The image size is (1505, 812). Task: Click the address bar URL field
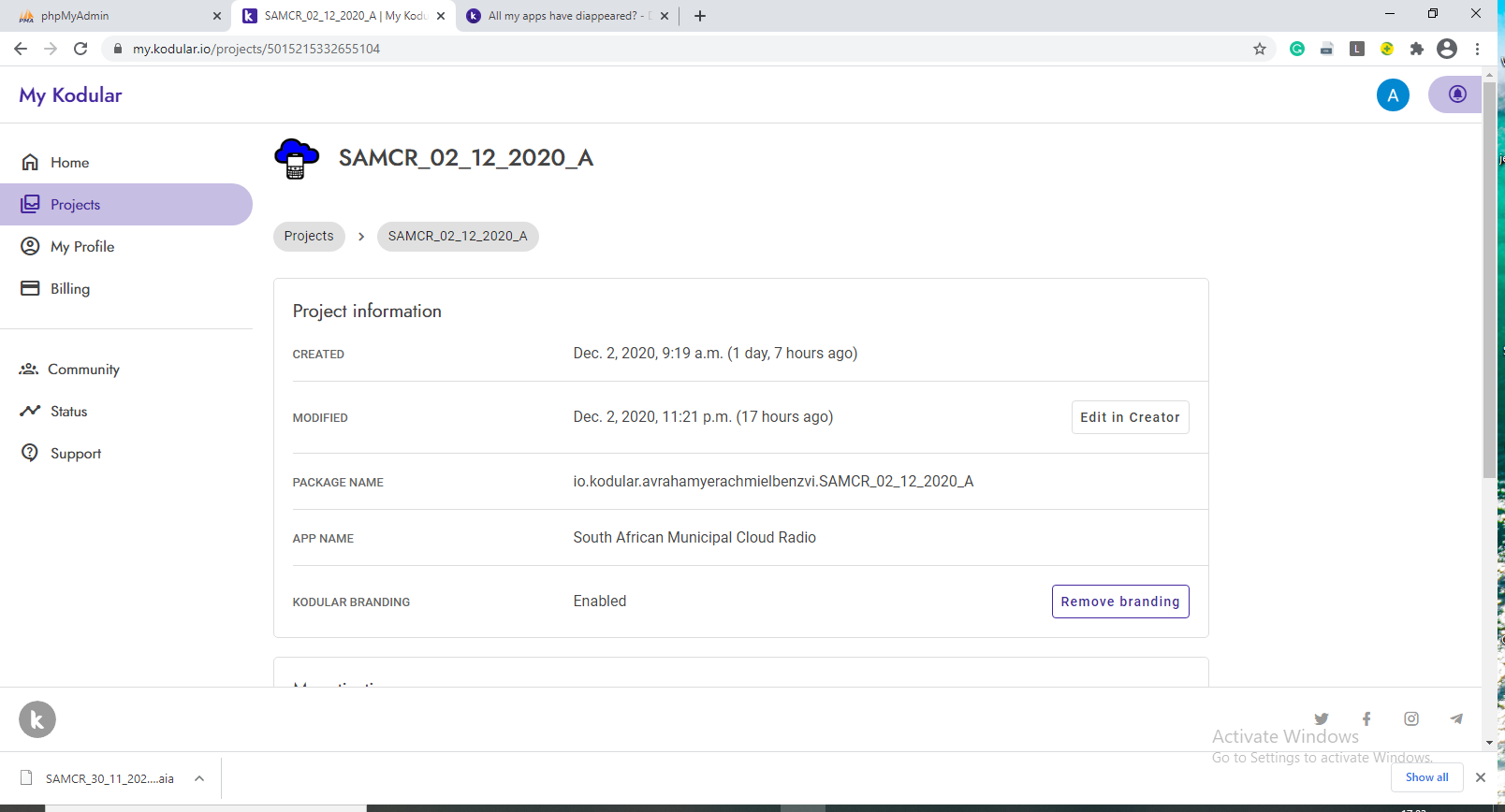tap(689, 49)
